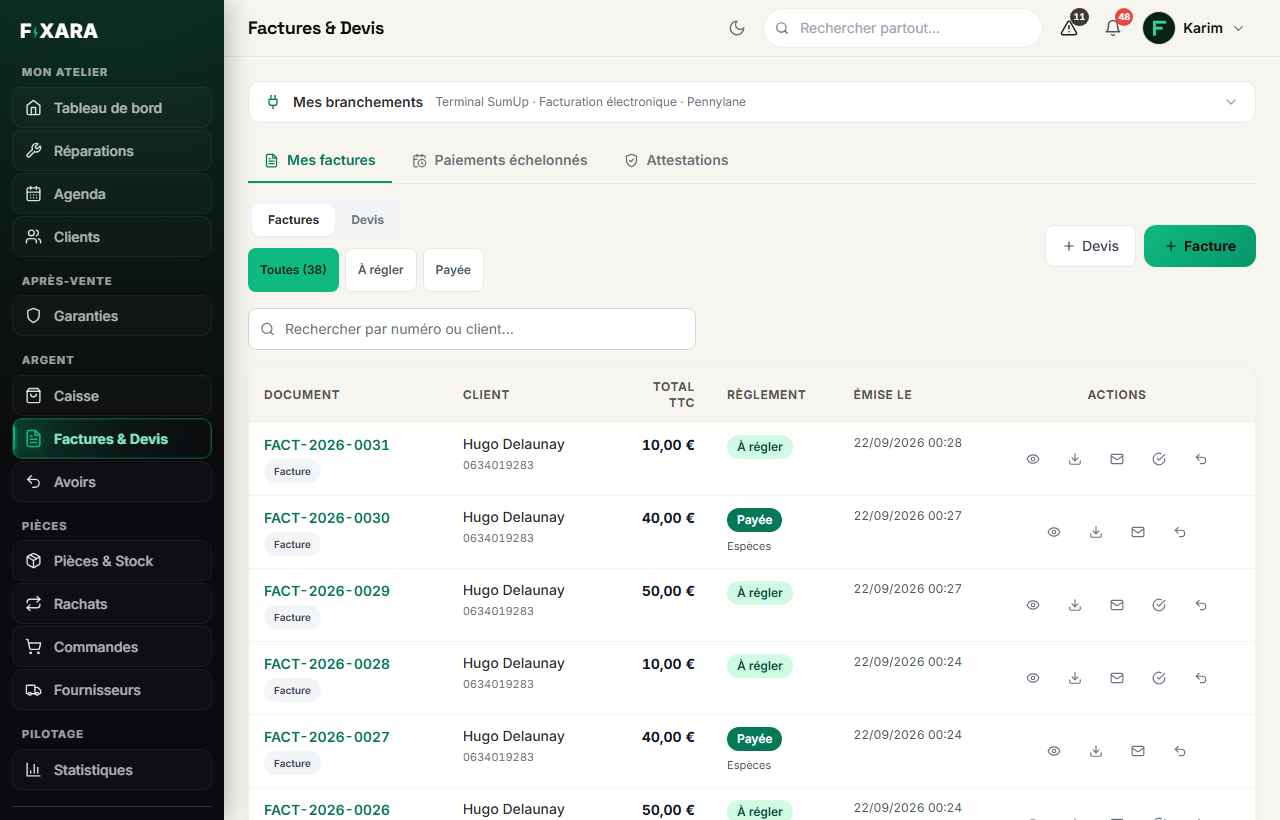
Task: Mark FACT-2026-0031 as paid with check icon
Action: tap(1159, 459)
